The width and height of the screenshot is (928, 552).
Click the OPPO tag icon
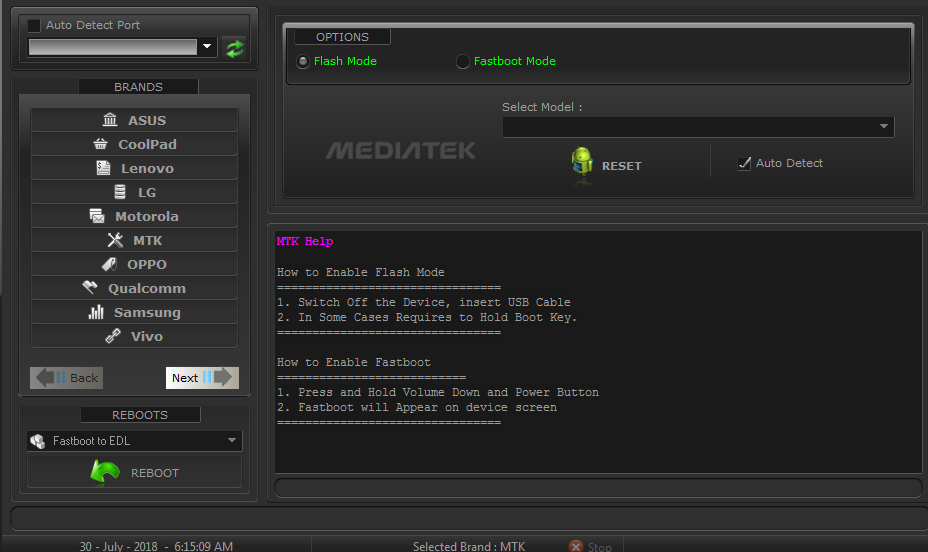[x=109, y=264]
